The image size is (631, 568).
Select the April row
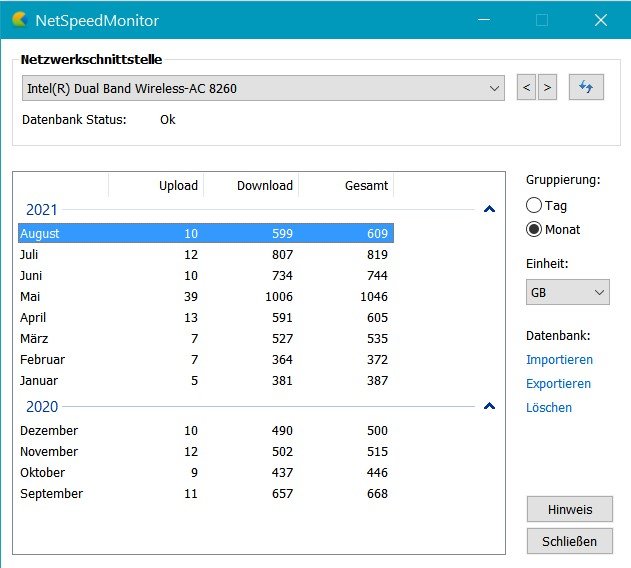pyautogui.click(x=206, y=317)
